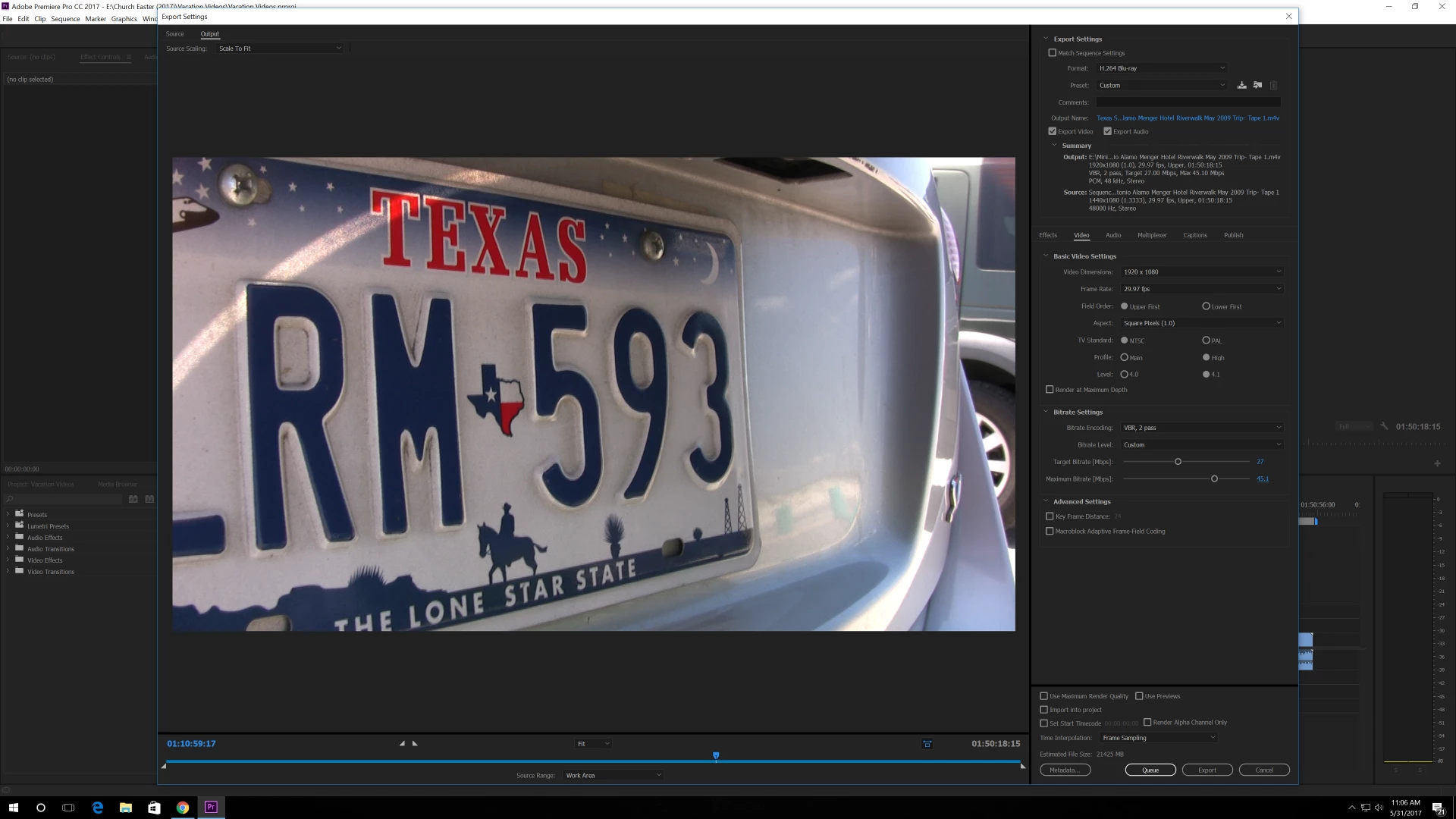Click the Set Out Point marker icon

(415, 744)
